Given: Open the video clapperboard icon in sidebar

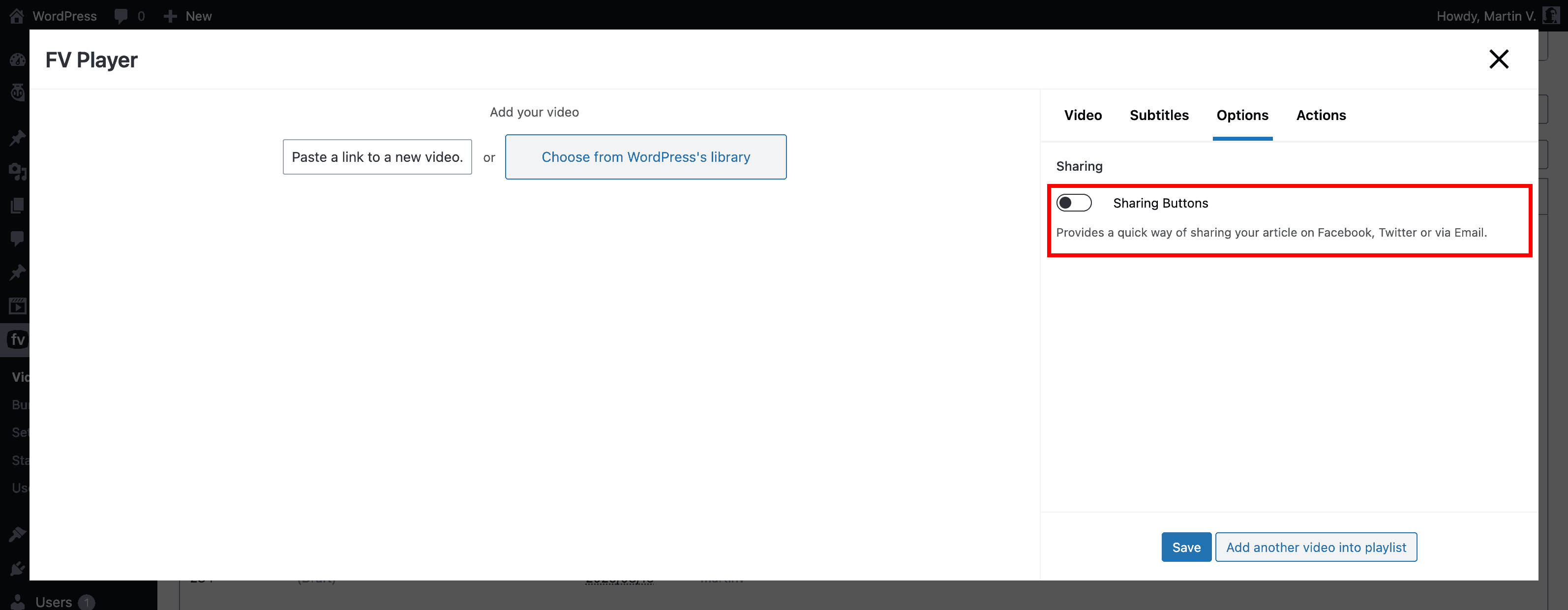Looking at the screenshot, I should (x=18, y=305).
